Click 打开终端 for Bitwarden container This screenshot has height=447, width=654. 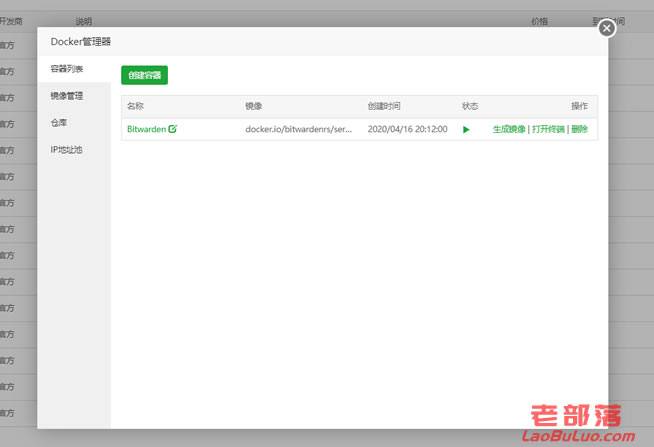(548, 129)
